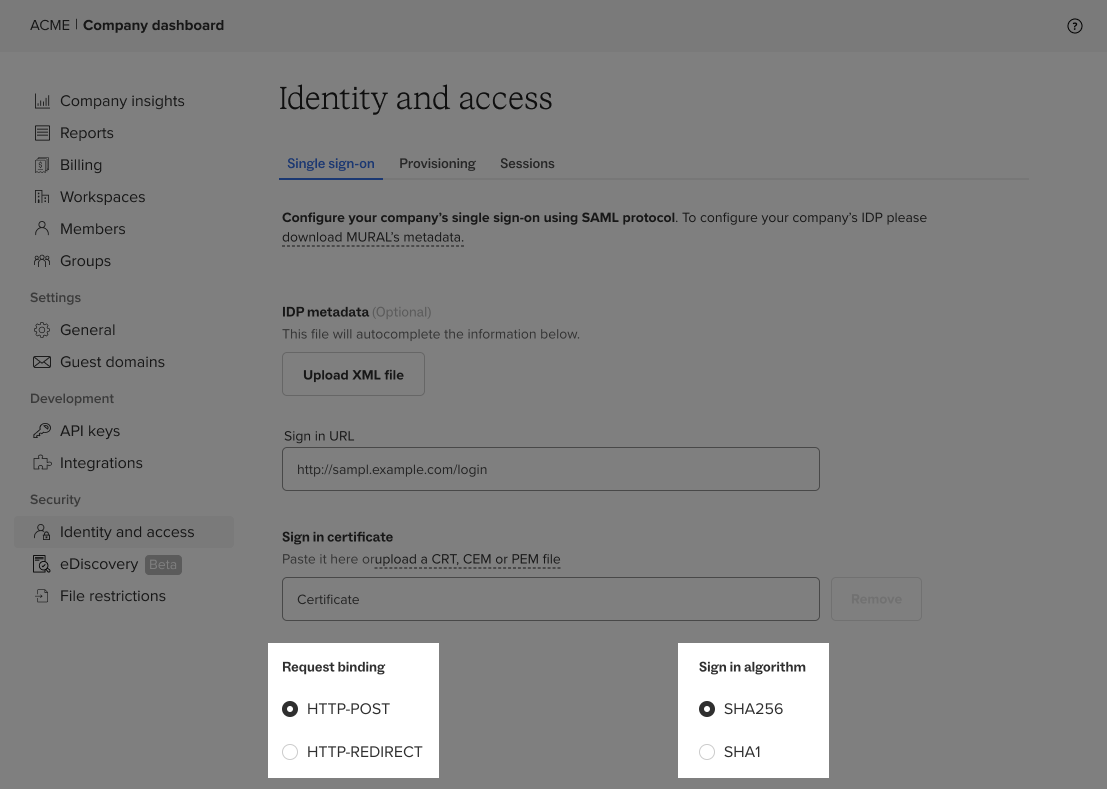Image resolution: width=1107 pixels, height=789 pixels.
Task: Select HTTP-POST request binding
Action: coord(290,709)
